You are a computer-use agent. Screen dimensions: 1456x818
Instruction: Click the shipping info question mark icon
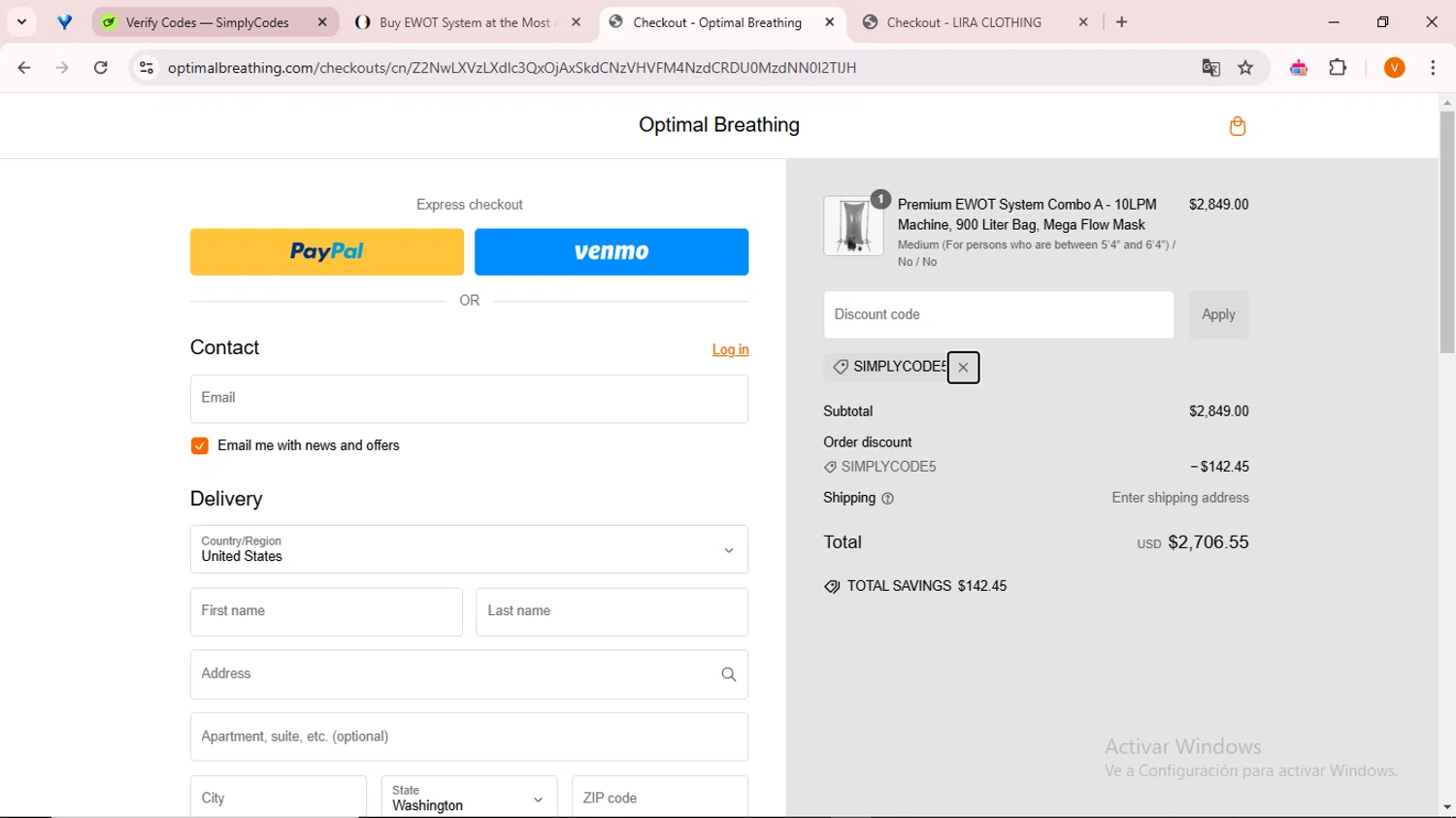point(887,499)
